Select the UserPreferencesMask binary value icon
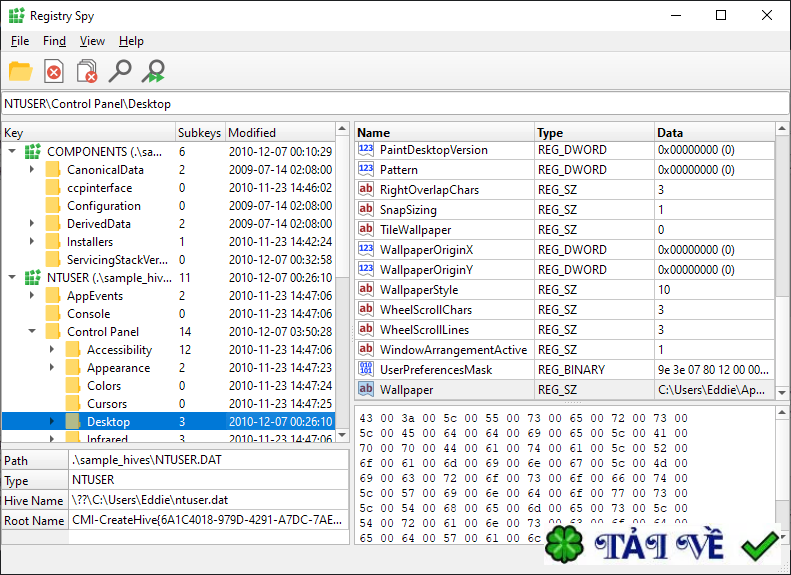This screenshot has height=575, width=791. 366,370
